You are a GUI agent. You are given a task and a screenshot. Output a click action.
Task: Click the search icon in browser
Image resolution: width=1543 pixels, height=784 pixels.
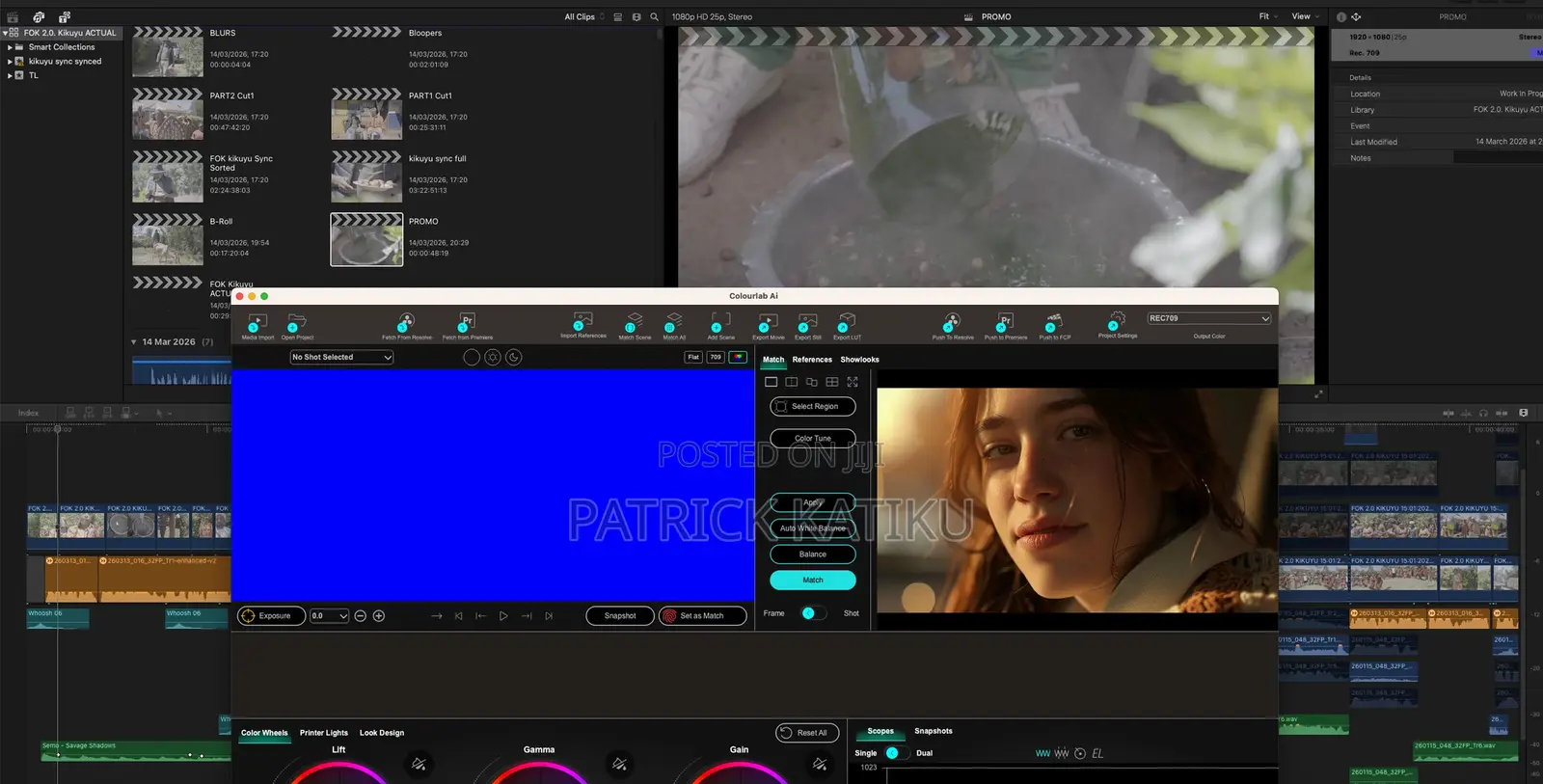tap(655, 16)
